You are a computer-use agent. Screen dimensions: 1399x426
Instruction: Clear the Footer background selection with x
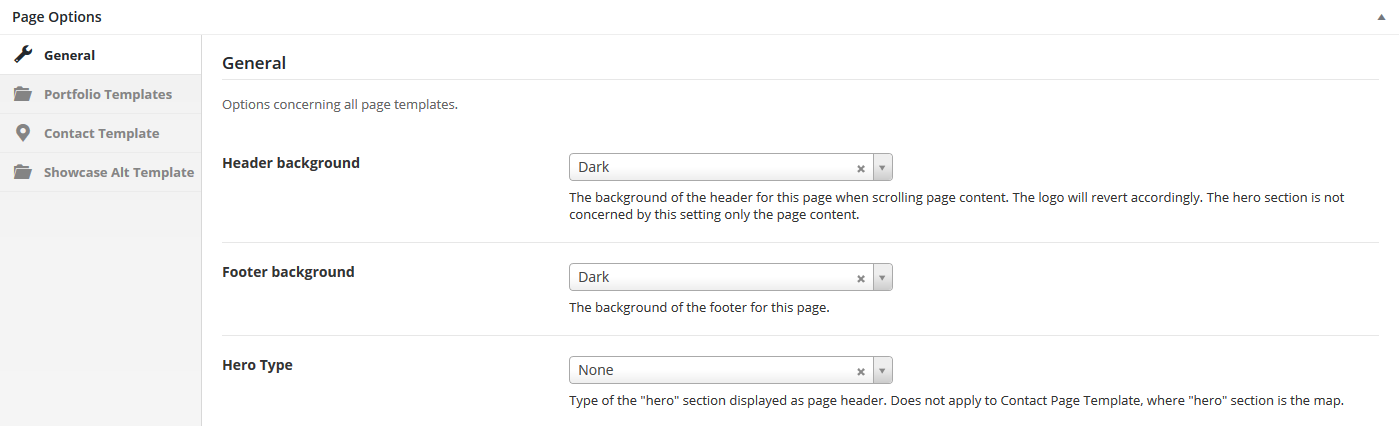(860, 278)
